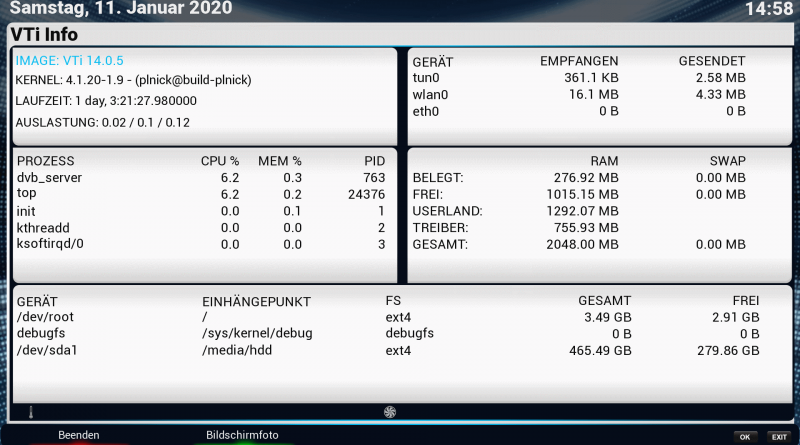Click RAM value 1015.15 MB

point(583,194)
